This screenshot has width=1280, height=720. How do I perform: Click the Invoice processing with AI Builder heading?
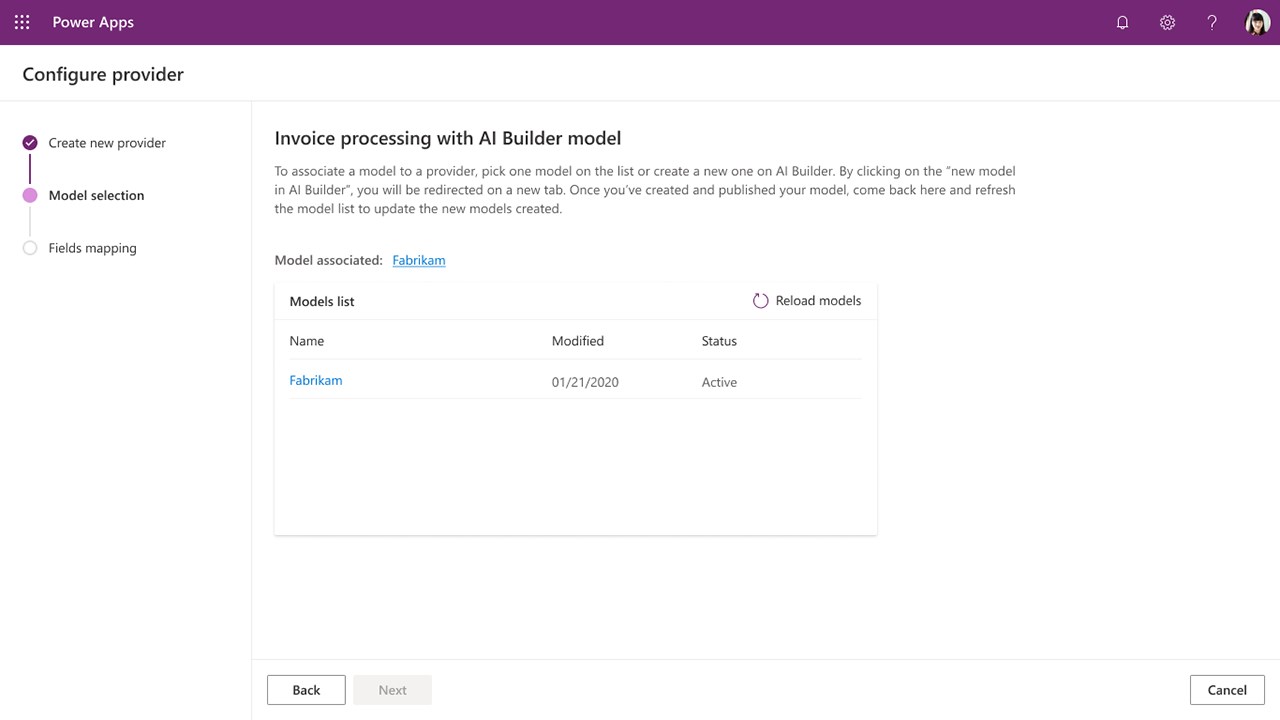click(x=448, y=138)
